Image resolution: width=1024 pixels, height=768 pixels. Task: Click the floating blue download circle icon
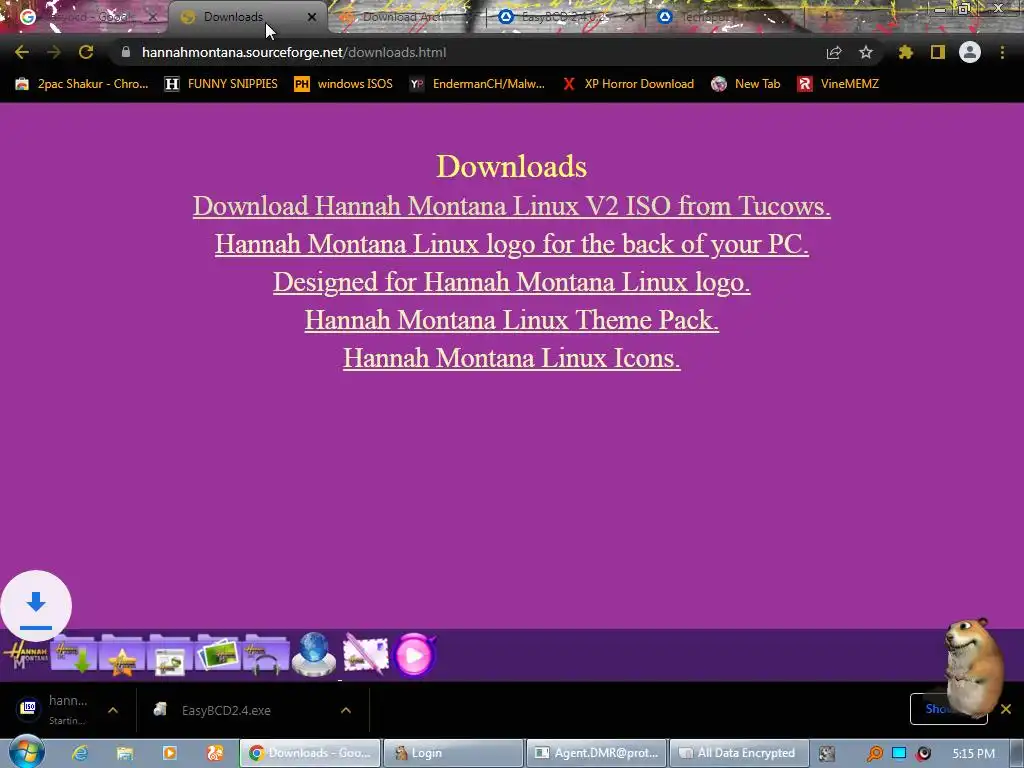[x=36, y=606]
